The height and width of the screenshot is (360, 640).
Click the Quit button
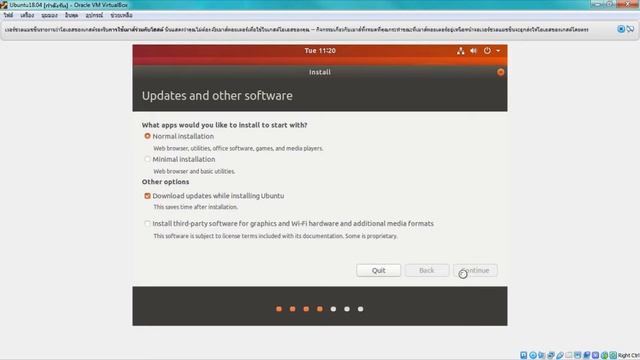point(378,270)
